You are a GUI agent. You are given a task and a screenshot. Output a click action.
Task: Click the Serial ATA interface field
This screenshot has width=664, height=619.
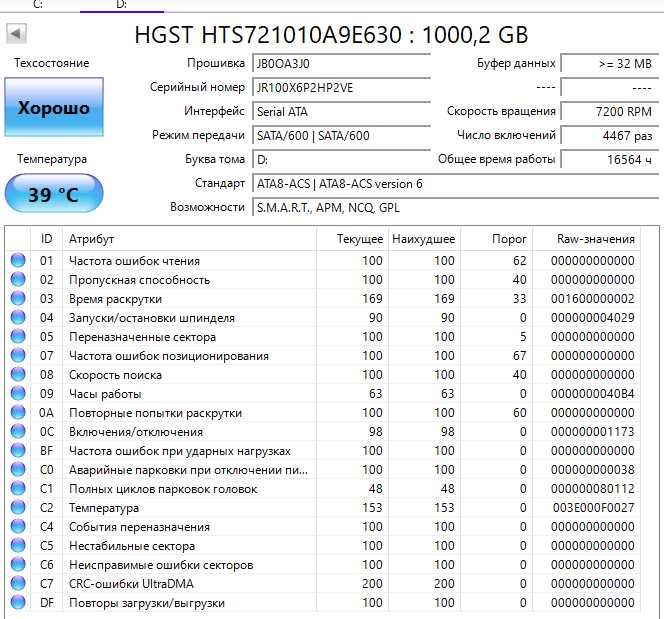[x=341, y=112]
